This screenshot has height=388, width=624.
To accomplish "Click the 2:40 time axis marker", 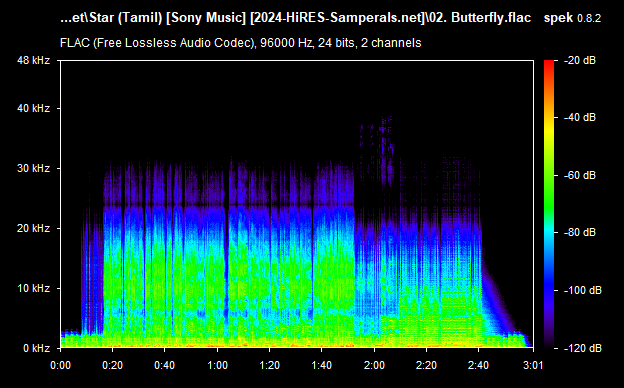I will pos(479,365).
